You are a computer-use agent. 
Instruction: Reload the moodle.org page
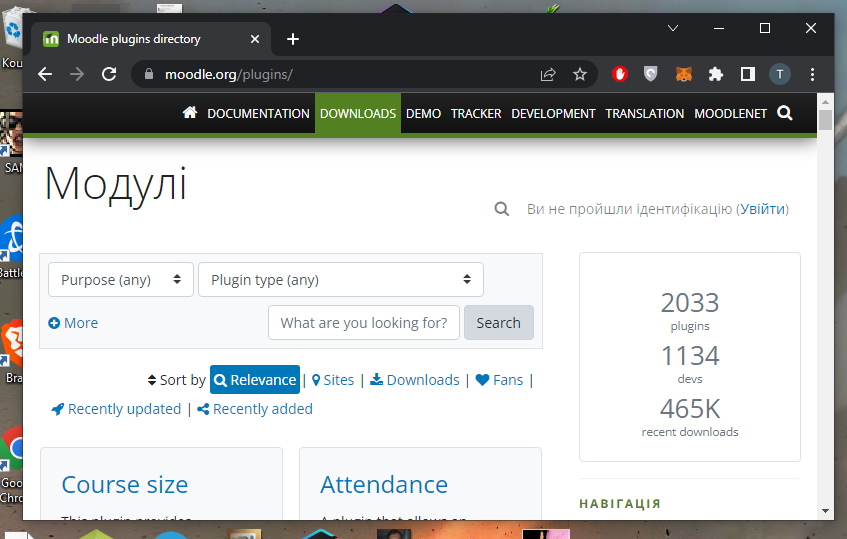click(x=109, y=75)
